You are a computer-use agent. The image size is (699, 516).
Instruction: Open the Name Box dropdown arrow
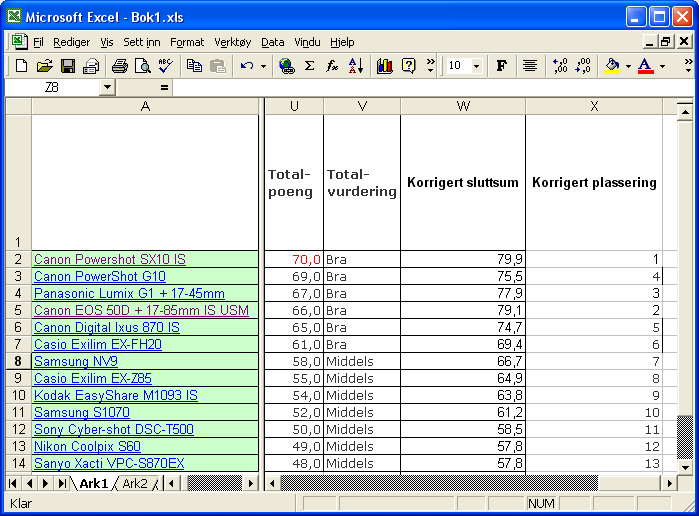click(x=107, y=87)
